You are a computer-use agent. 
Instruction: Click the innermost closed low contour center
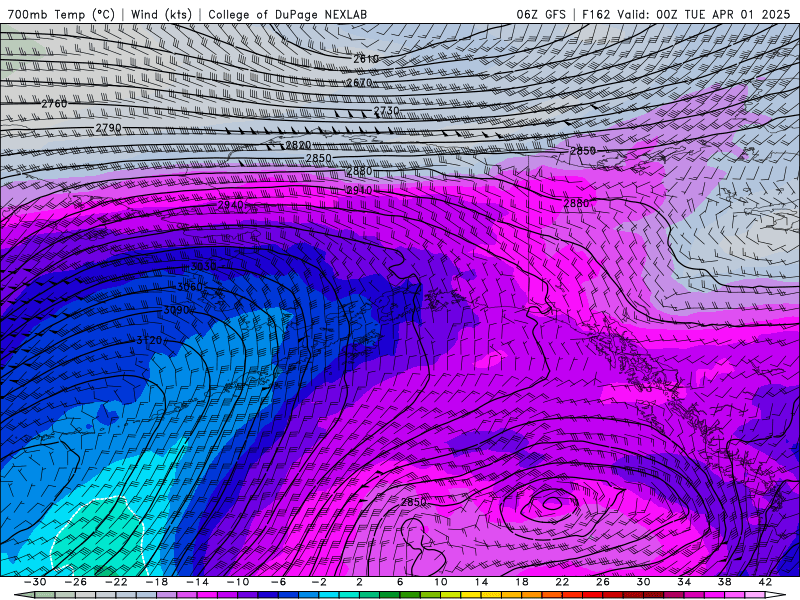pyautogui.click(x=550, y=504)
